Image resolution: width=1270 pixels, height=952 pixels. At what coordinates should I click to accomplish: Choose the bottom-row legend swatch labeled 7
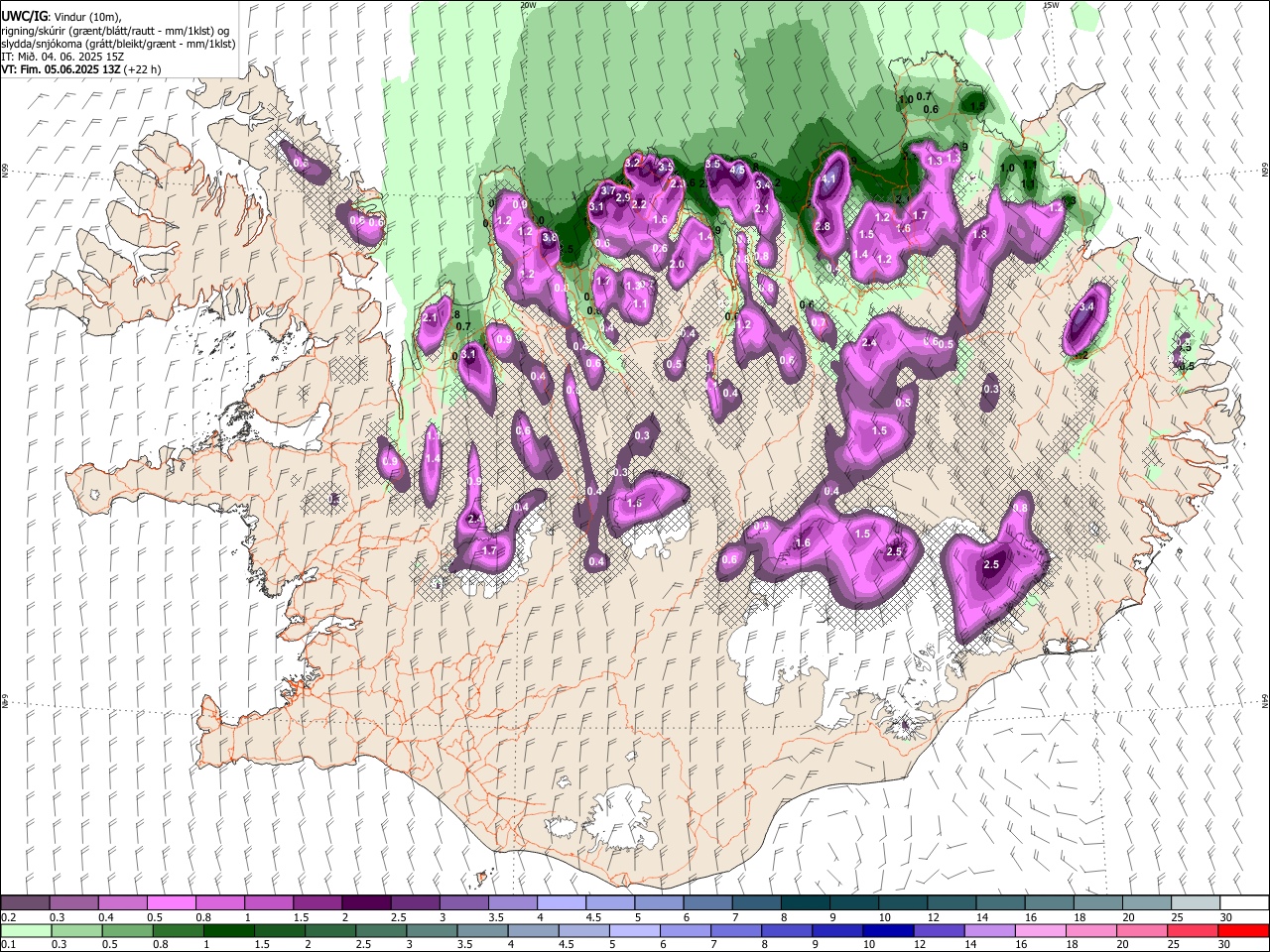[738, 930]
